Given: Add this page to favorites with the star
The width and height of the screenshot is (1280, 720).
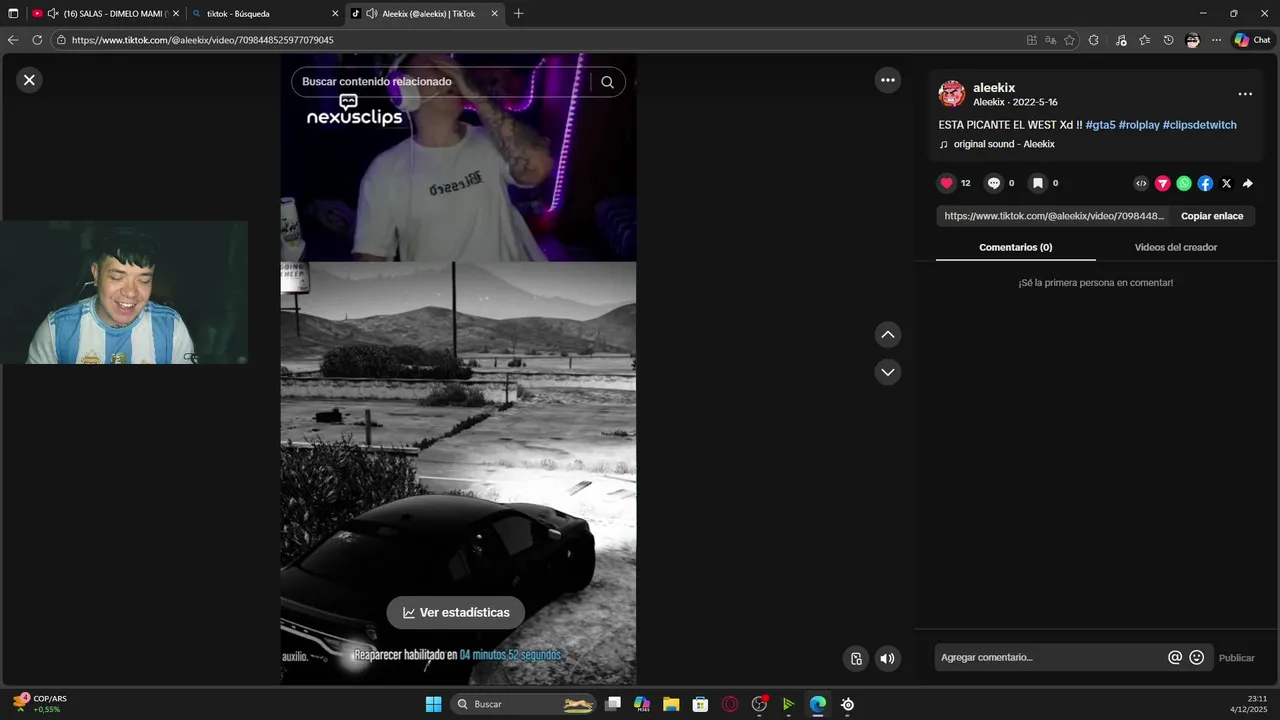Looking at the screenshot, I should (x=1069, y=40).
